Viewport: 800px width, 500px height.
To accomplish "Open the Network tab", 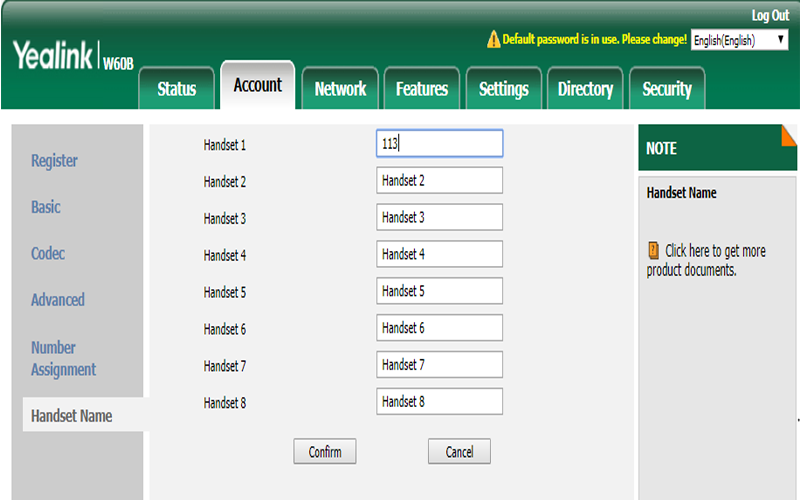I will coord(340,89).
